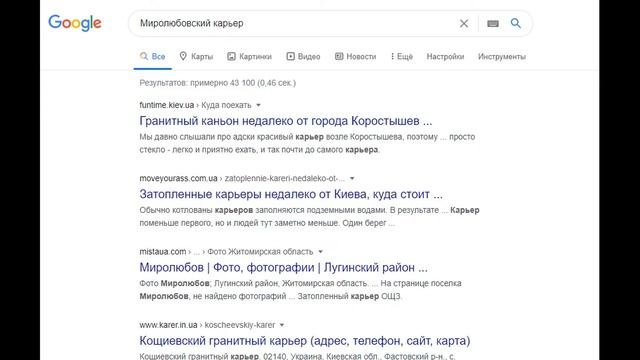Click the blue search magnifier icon

click(x=516, y=23)
